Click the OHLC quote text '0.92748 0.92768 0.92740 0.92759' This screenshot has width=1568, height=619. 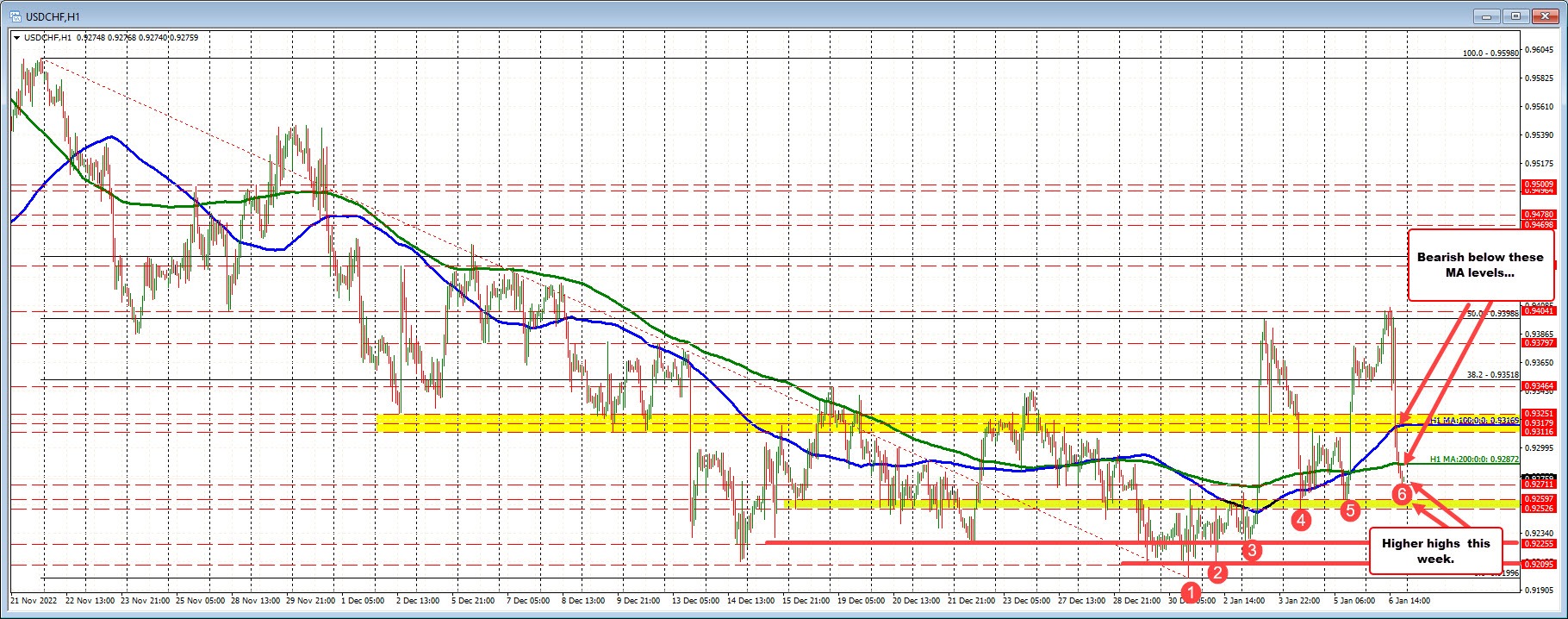(137, 37)
